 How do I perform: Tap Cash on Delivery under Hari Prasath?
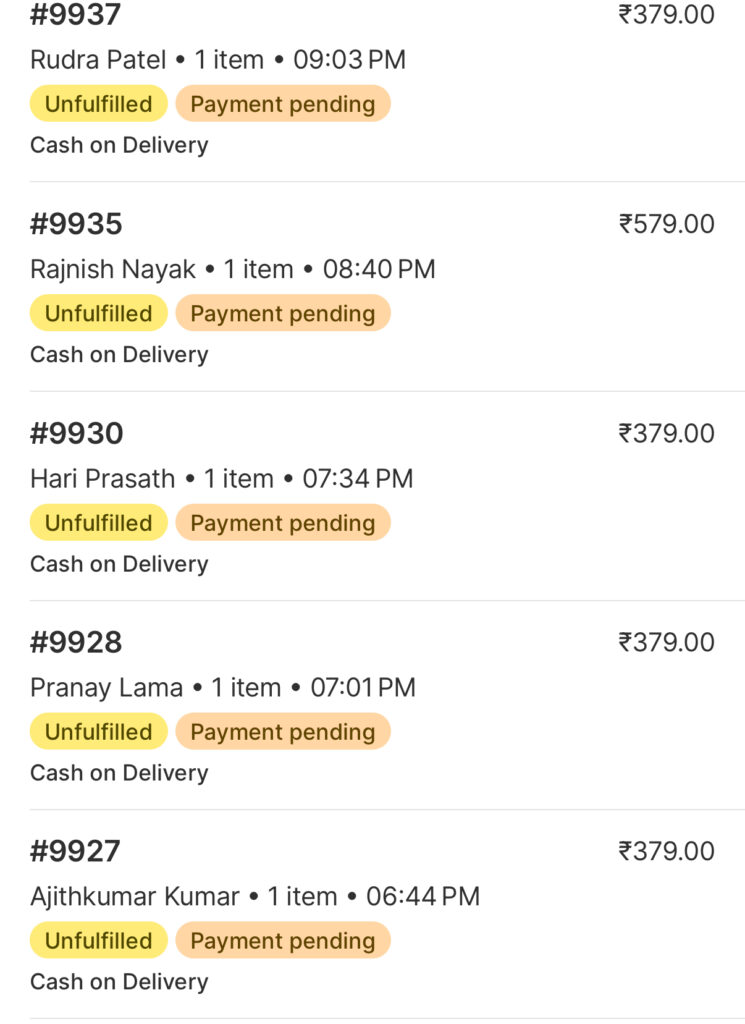pyautogui.click(x=119, y=564)
